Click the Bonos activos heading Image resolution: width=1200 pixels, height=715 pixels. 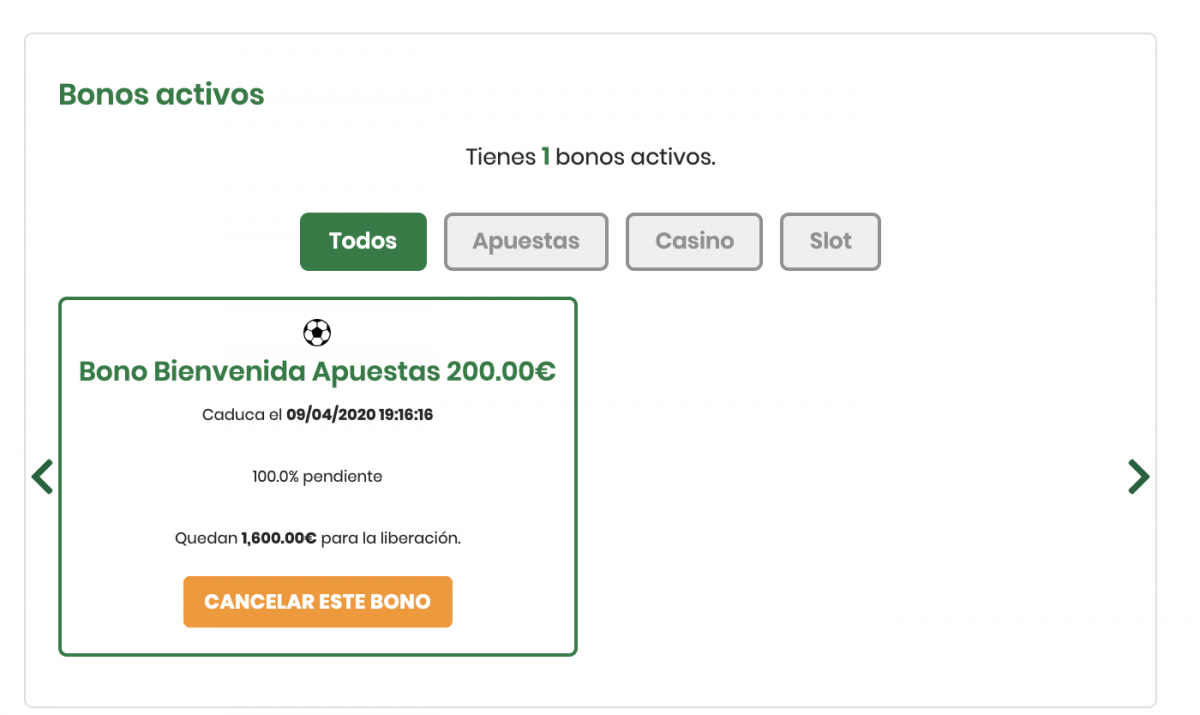tap(161, 95)
